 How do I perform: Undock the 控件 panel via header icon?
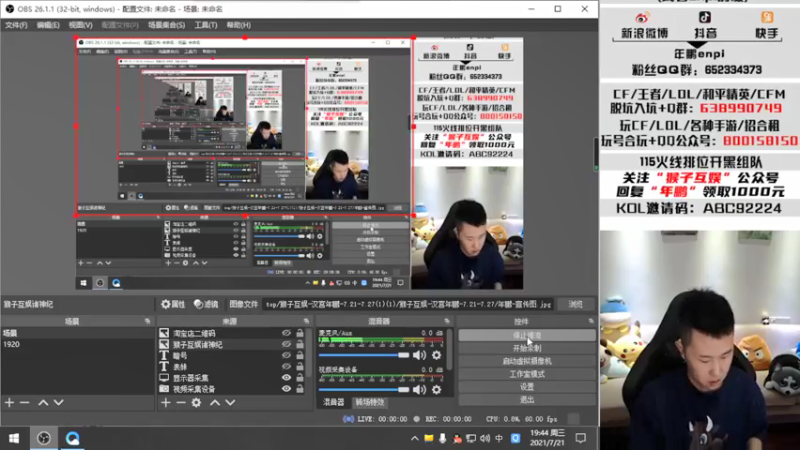[x=591, y=321]
